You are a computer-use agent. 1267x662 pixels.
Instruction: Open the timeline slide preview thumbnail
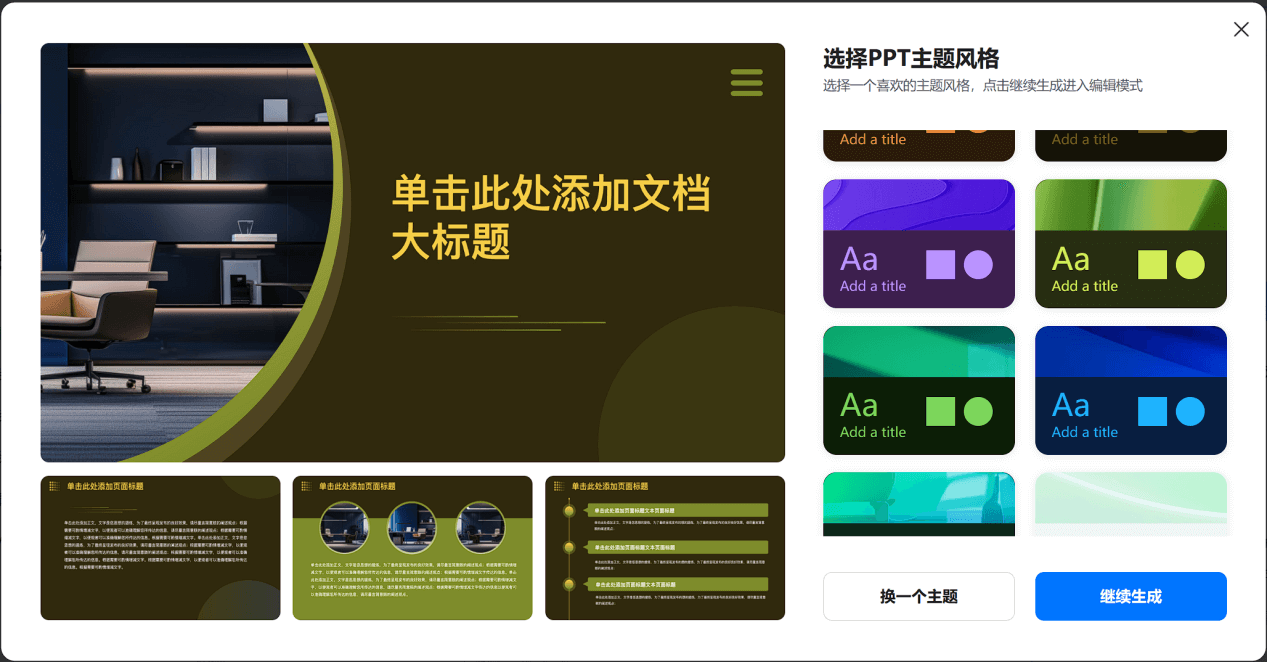665,547
